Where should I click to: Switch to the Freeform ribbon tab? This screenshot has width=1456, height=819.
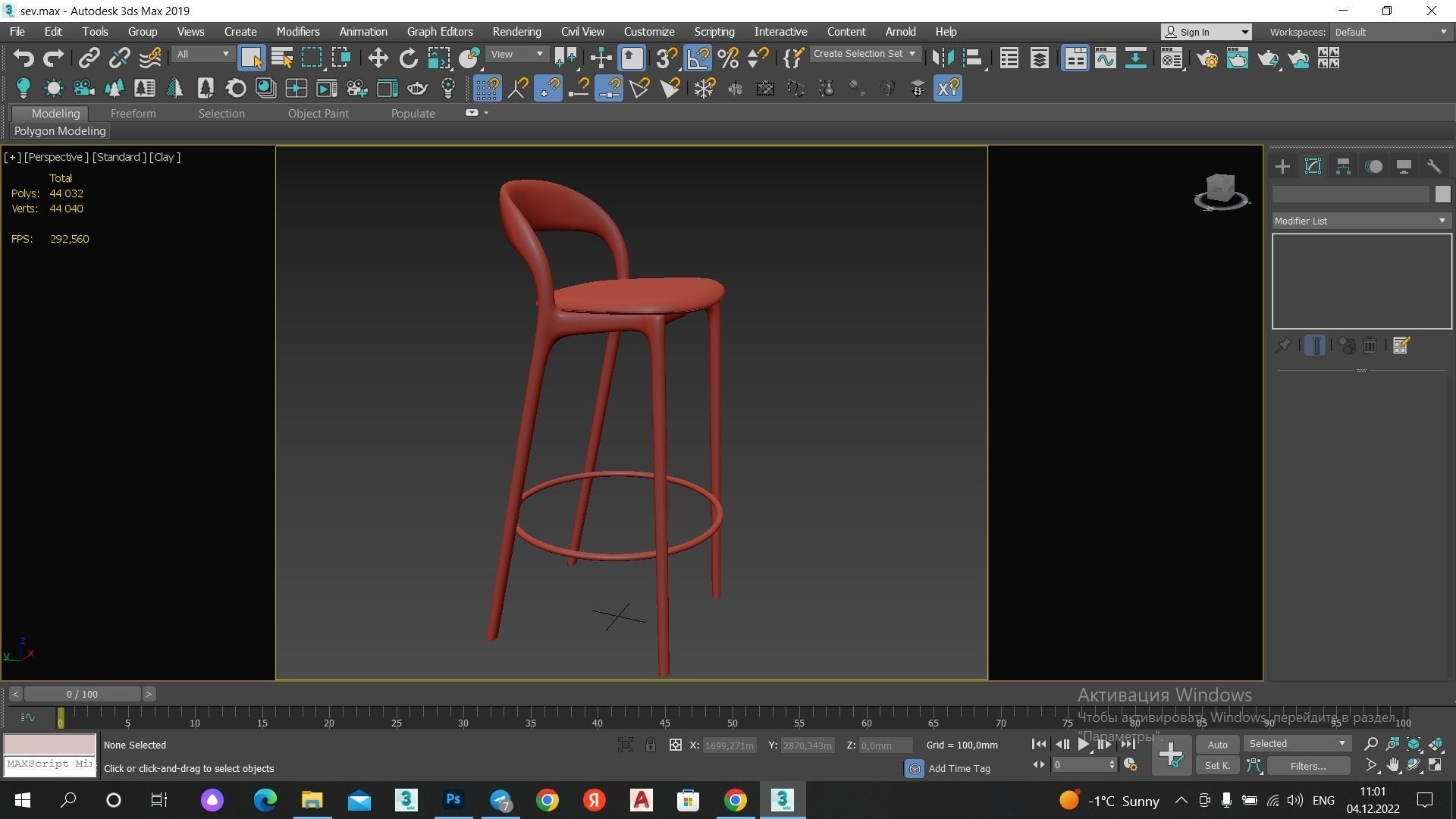(133, 114)
